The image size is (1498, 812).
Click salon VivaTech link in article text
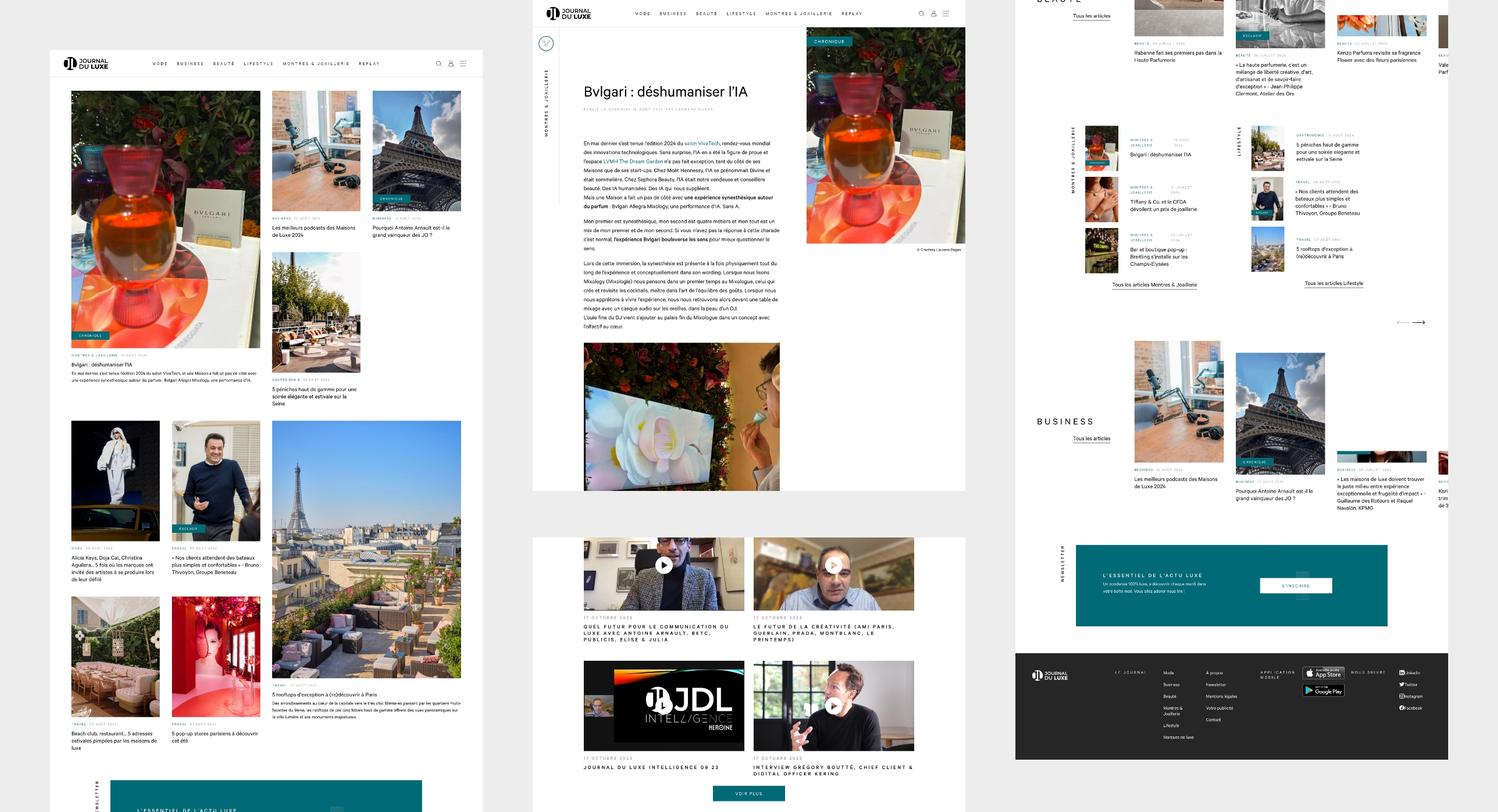click(x=701, y=144)
